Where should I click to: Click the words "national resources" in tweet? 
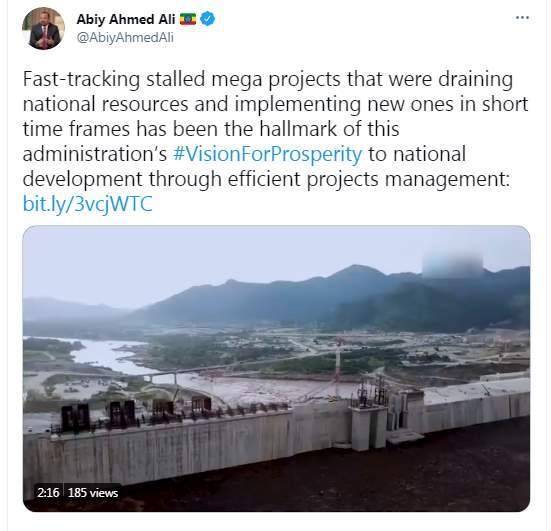[106, 104]
